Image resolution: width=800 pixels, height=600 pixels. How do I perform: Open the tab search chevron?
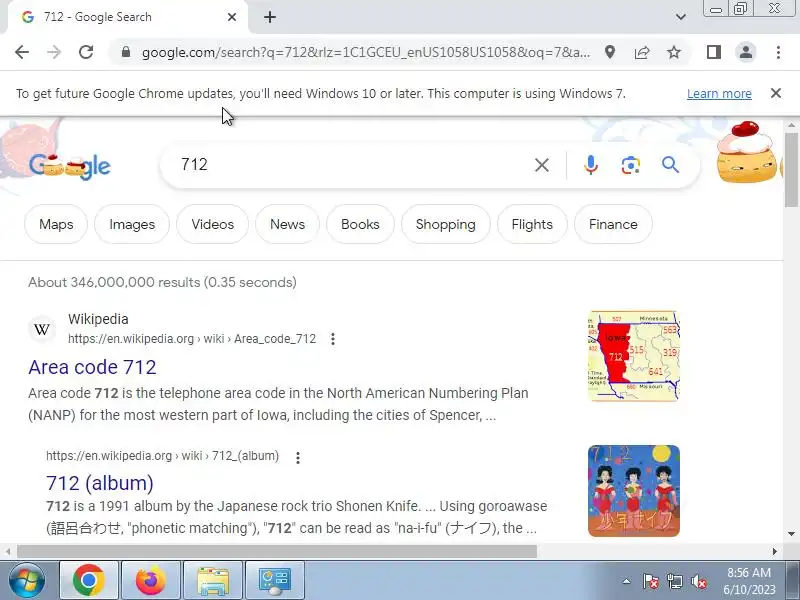point(681,17)
